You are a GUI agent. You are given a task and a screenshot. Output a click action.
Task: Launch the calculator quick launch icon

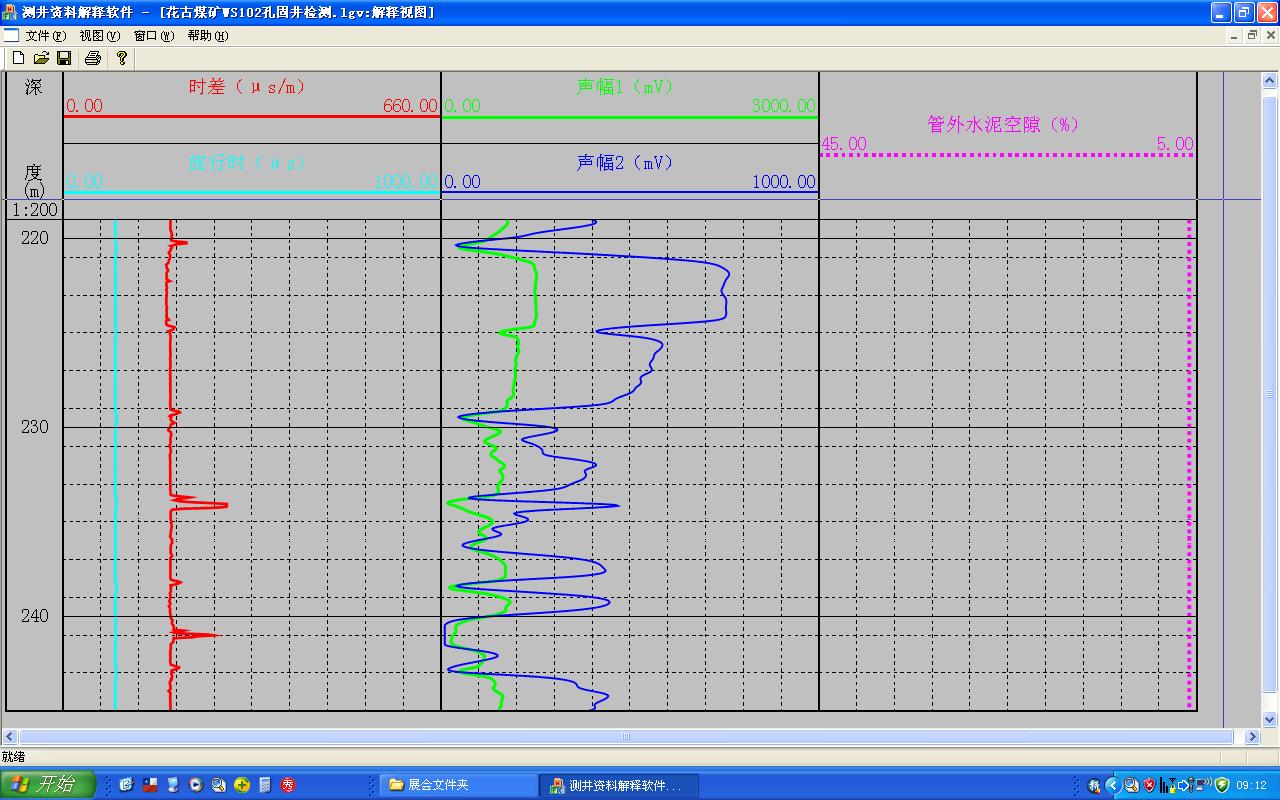pyautogui.click(x=265, y=785)
